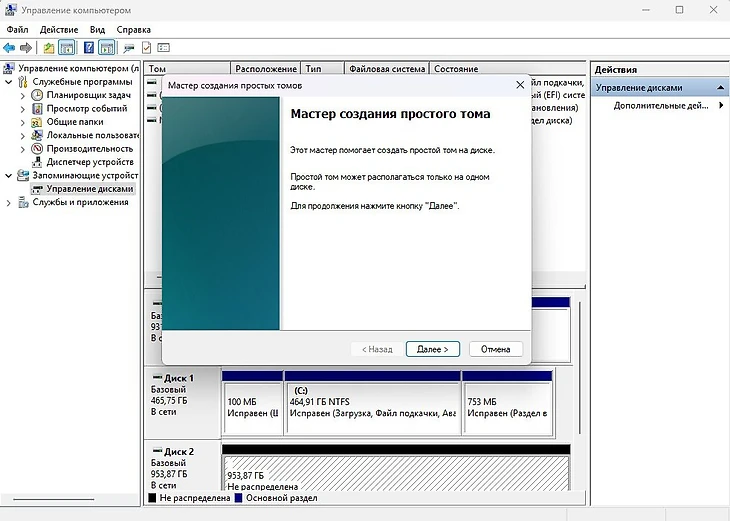Collapse the Служебные программы node
Viewport: 730px width, 521px height.
(x=8, y=82)
